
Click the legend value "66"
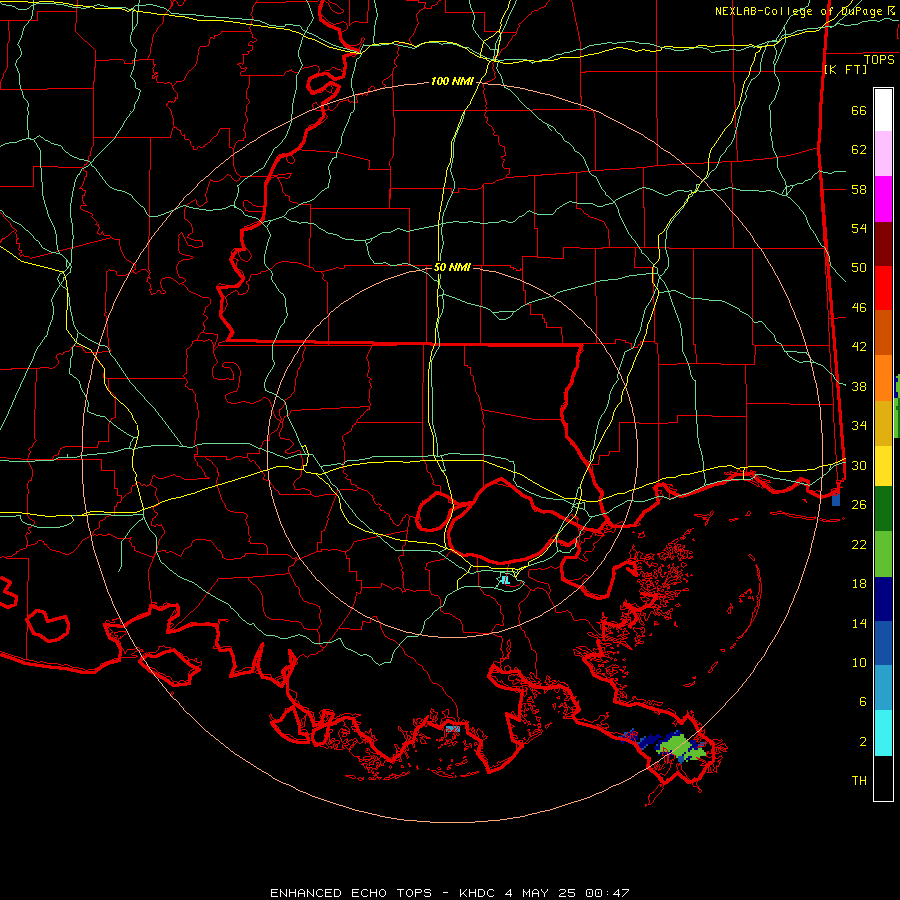859,111
